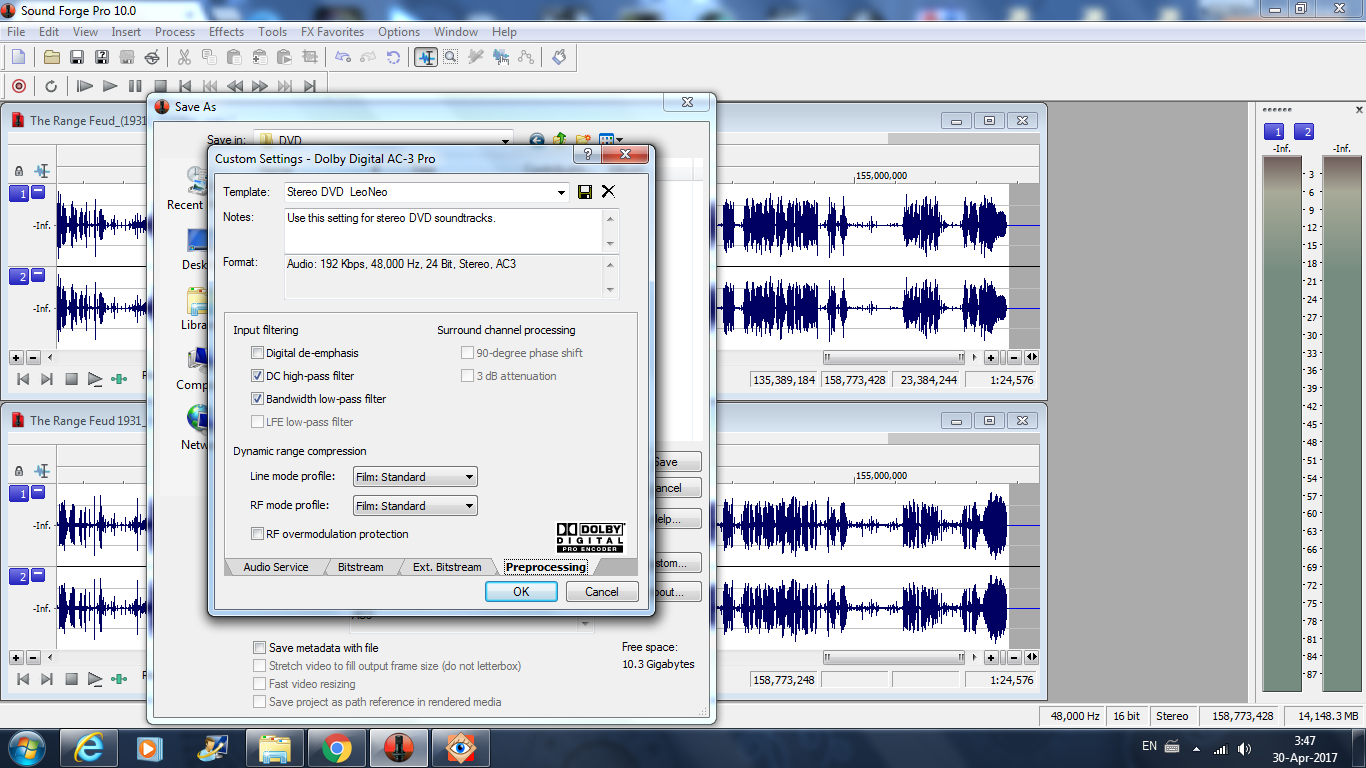This screenshot has width=1366, height=768.
Task: Select the Envelope tool
Action: point(526,57)
